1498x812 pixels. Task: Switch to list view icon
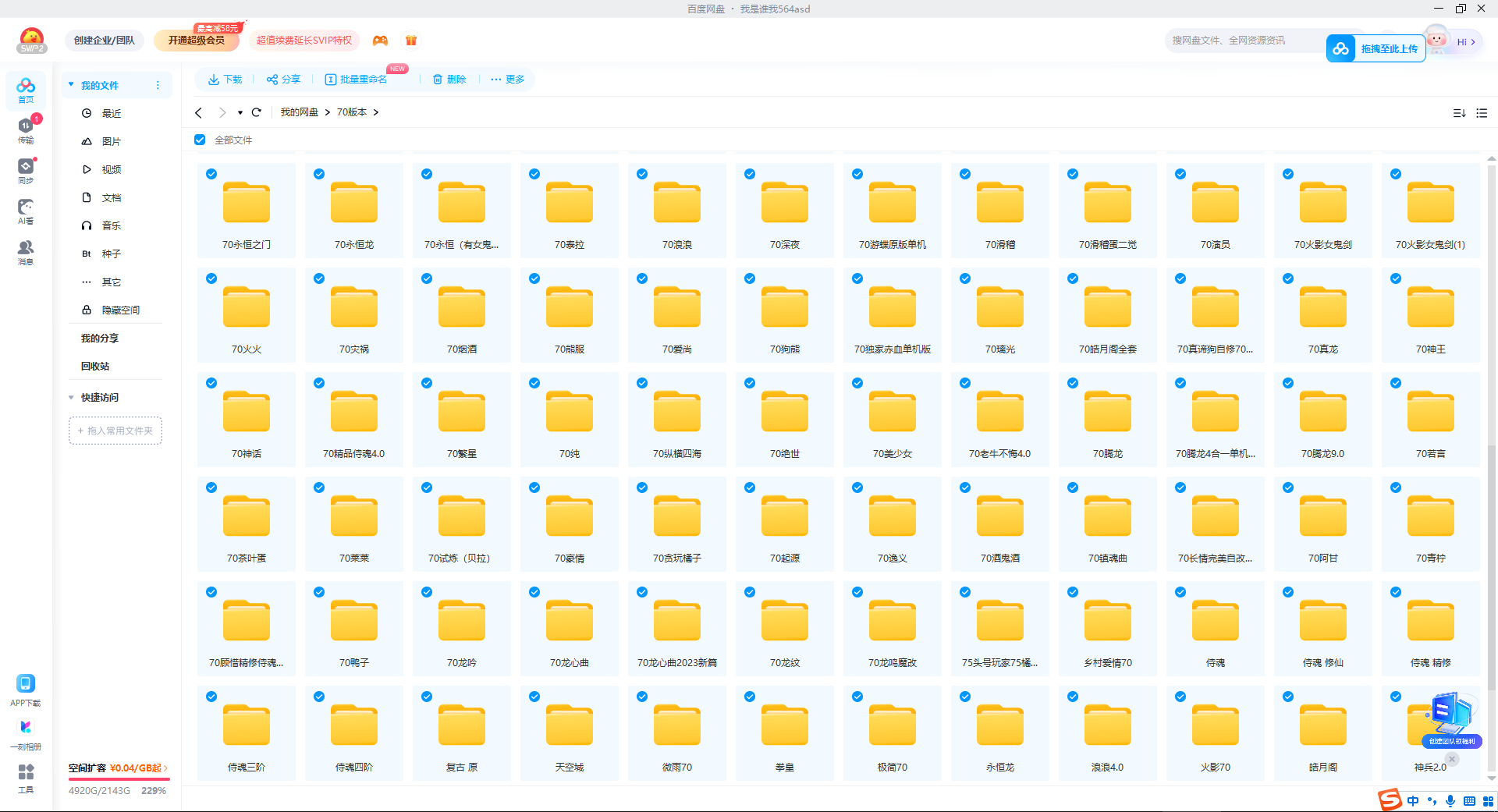click(x=1482, y=113)
